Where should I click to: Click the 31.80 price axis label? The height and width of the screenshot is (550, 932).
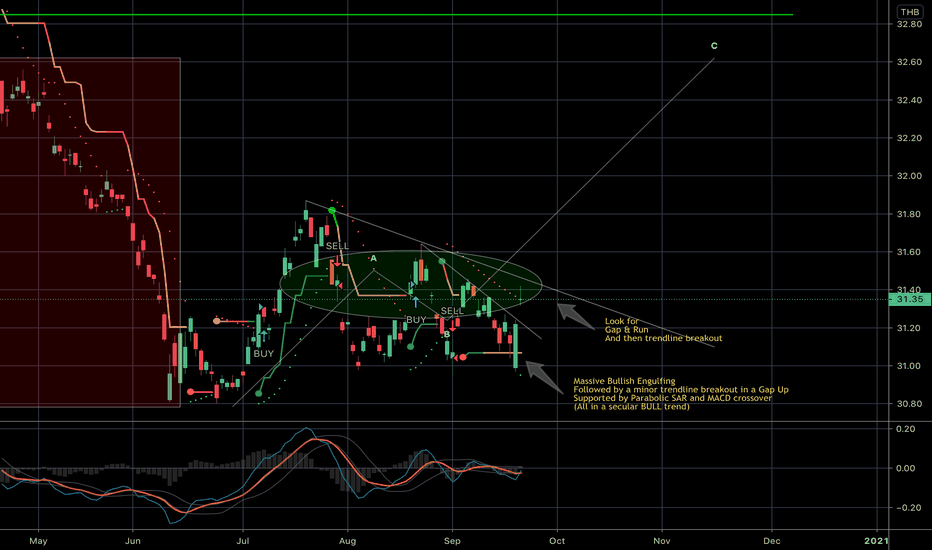click(909, 214)
